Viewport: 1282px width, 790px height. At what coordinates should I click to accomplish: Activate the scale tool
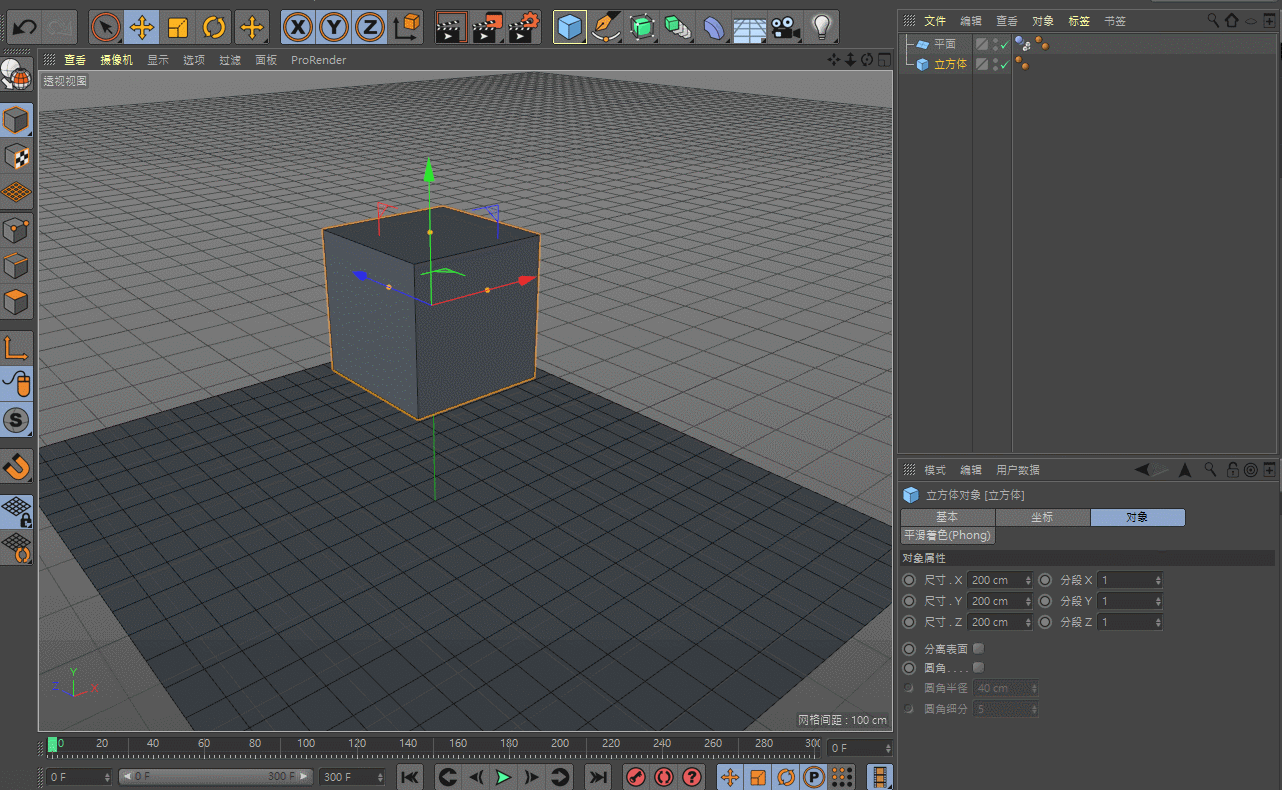click(x=178, y=27)
